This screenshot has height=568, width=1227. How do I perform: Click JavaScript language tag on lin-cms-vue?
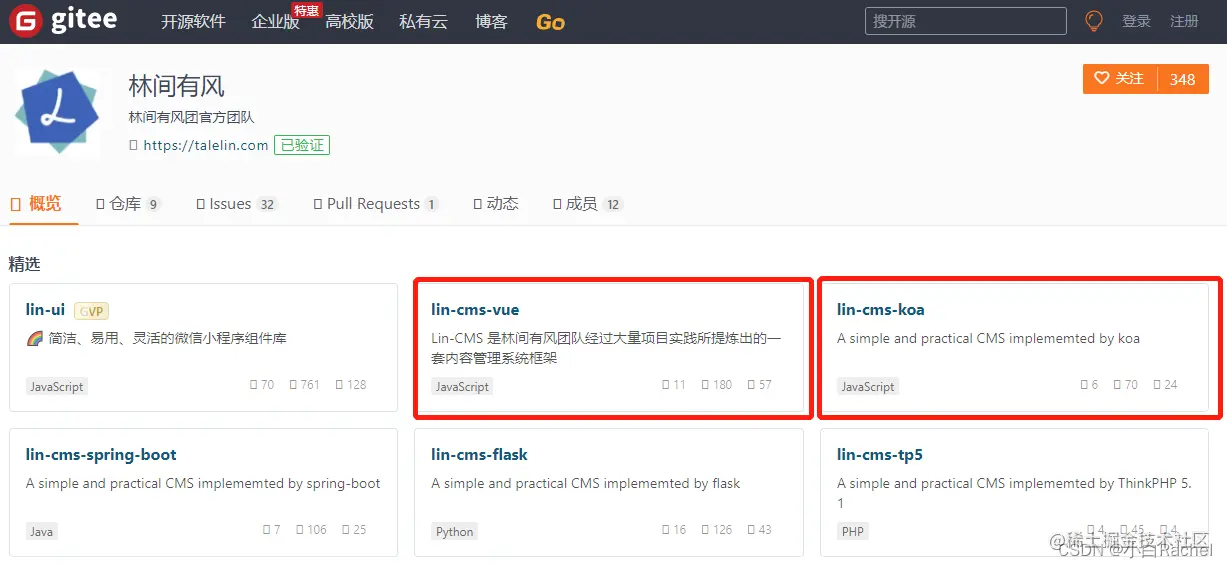coord(462,386)
